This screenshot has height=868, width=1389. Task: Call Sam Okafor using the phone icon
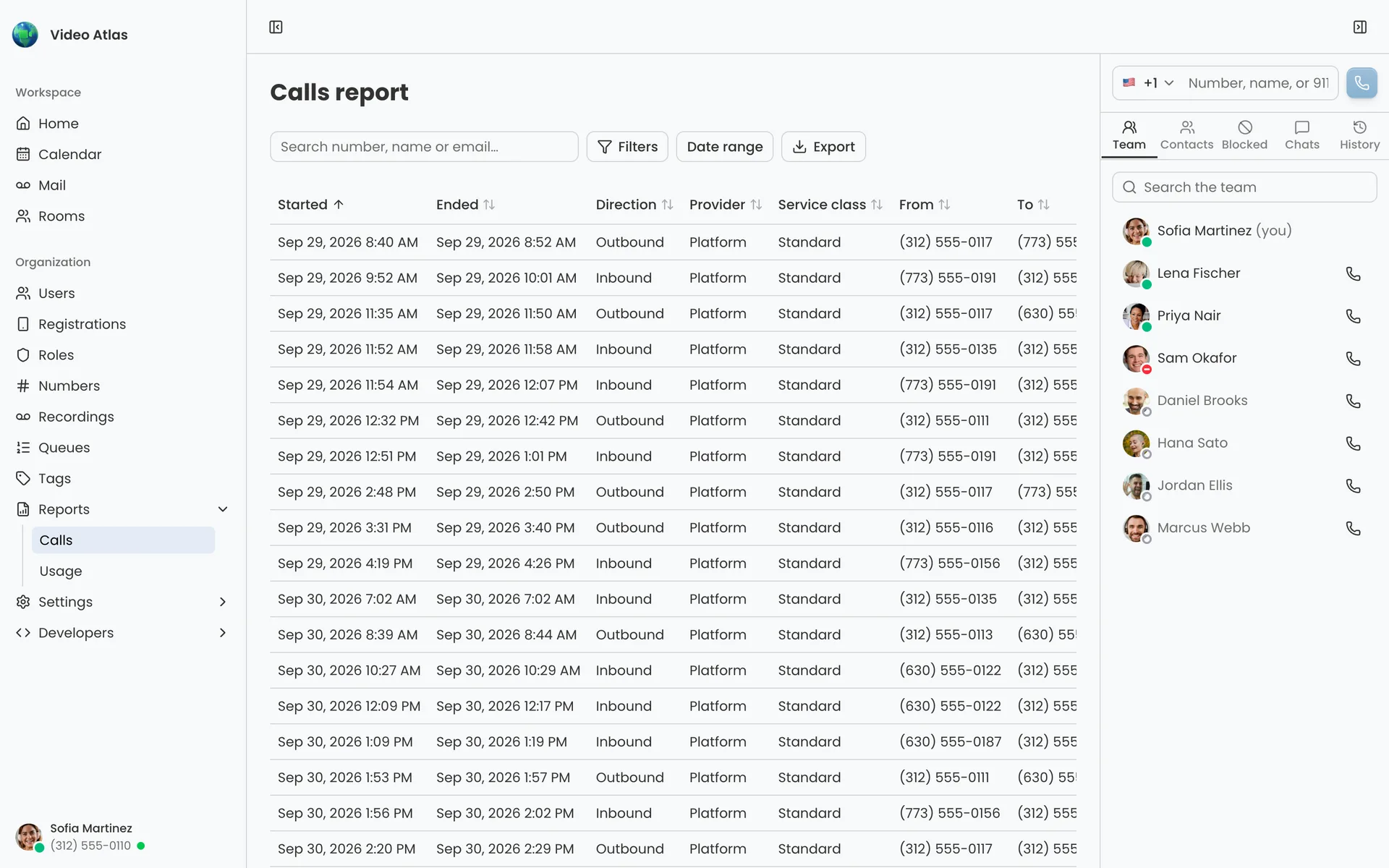[x=1353, y=358]
